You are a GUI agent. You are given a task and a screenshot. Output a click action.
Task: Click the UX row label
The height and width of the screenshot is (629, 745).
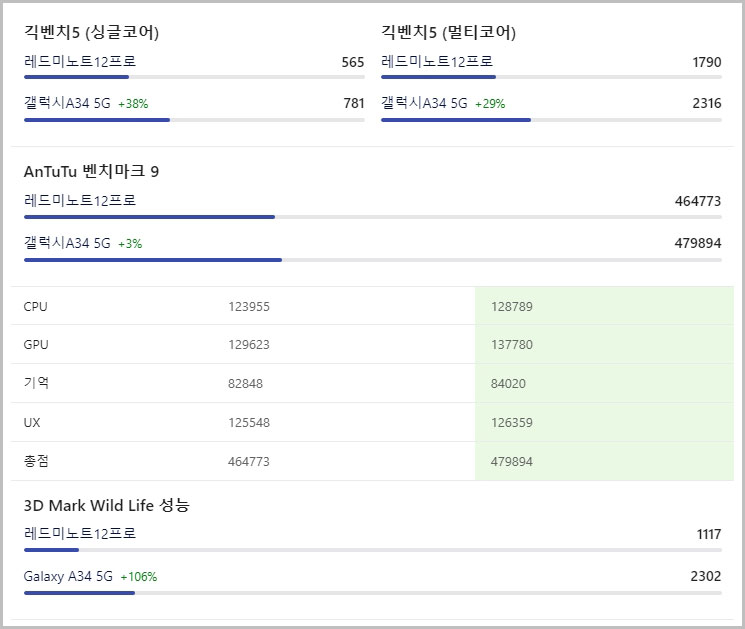pyautogui.click(x=32, y=423)
